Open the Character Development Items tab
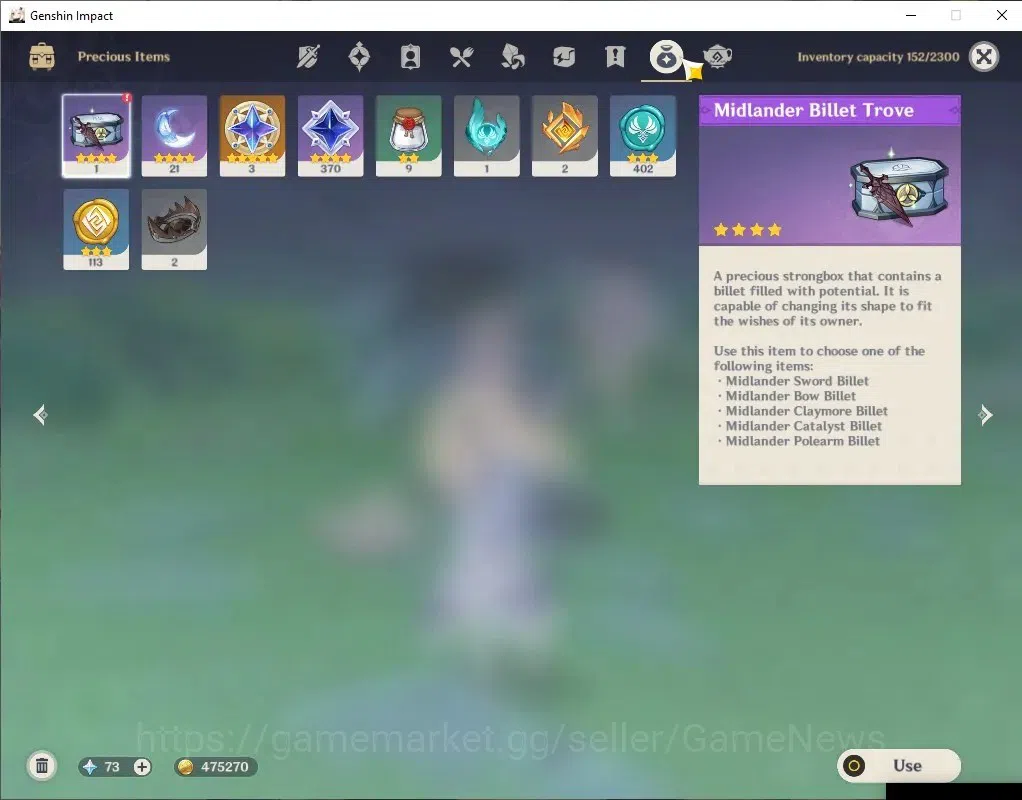This screenshot has height=800, width=1022. [410, 57]
